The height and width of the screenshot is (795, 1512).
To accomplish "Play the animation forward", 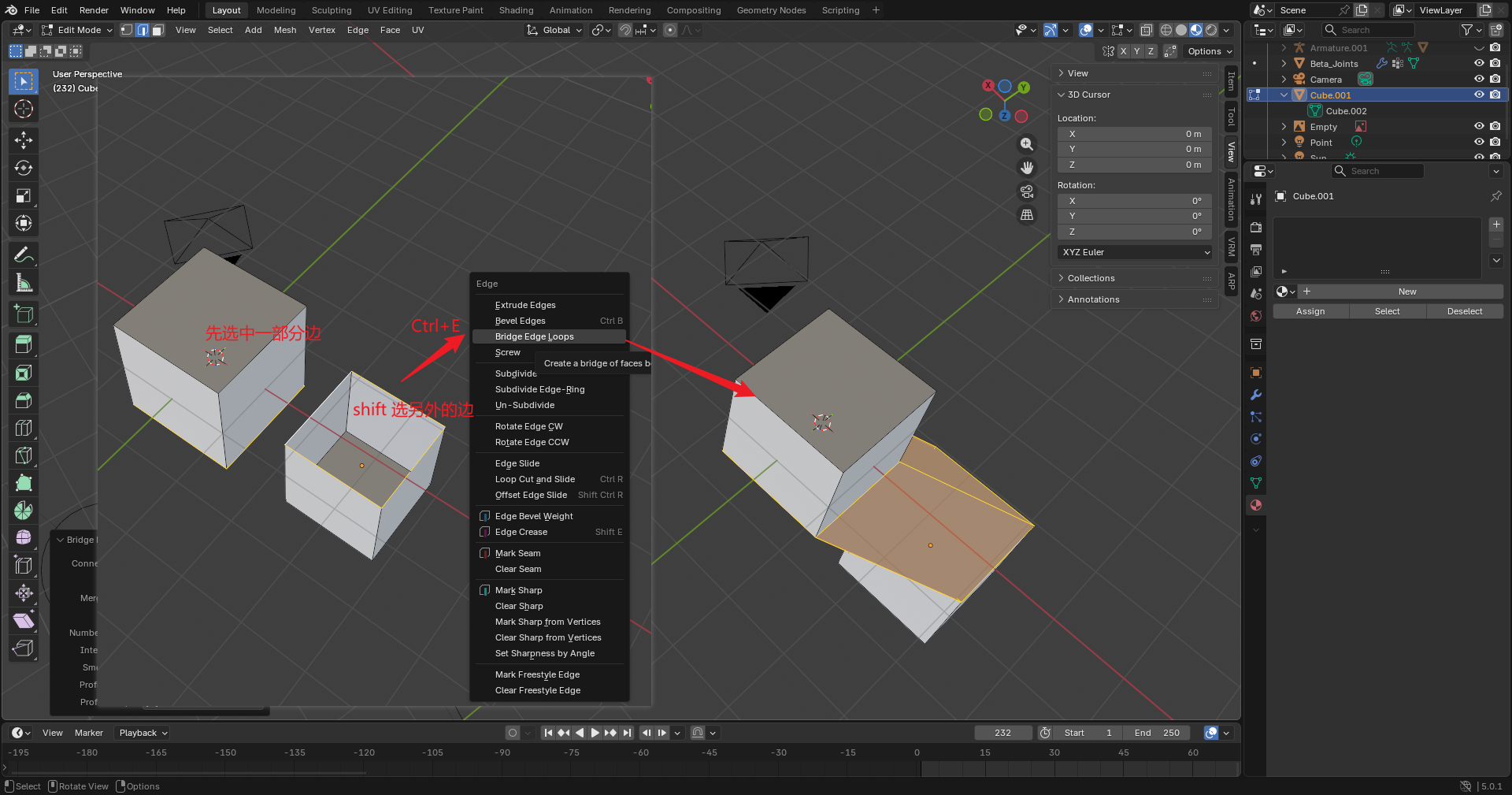I will click(x=595, y=733).
